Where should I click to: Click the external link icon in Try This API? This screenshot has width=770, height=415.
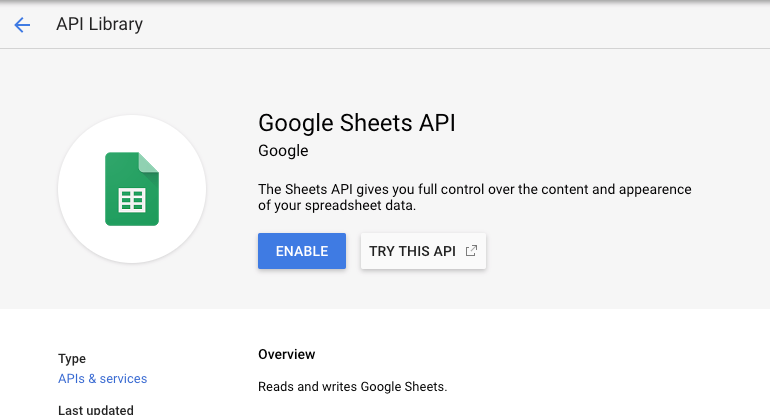click(x=471, y=251)
